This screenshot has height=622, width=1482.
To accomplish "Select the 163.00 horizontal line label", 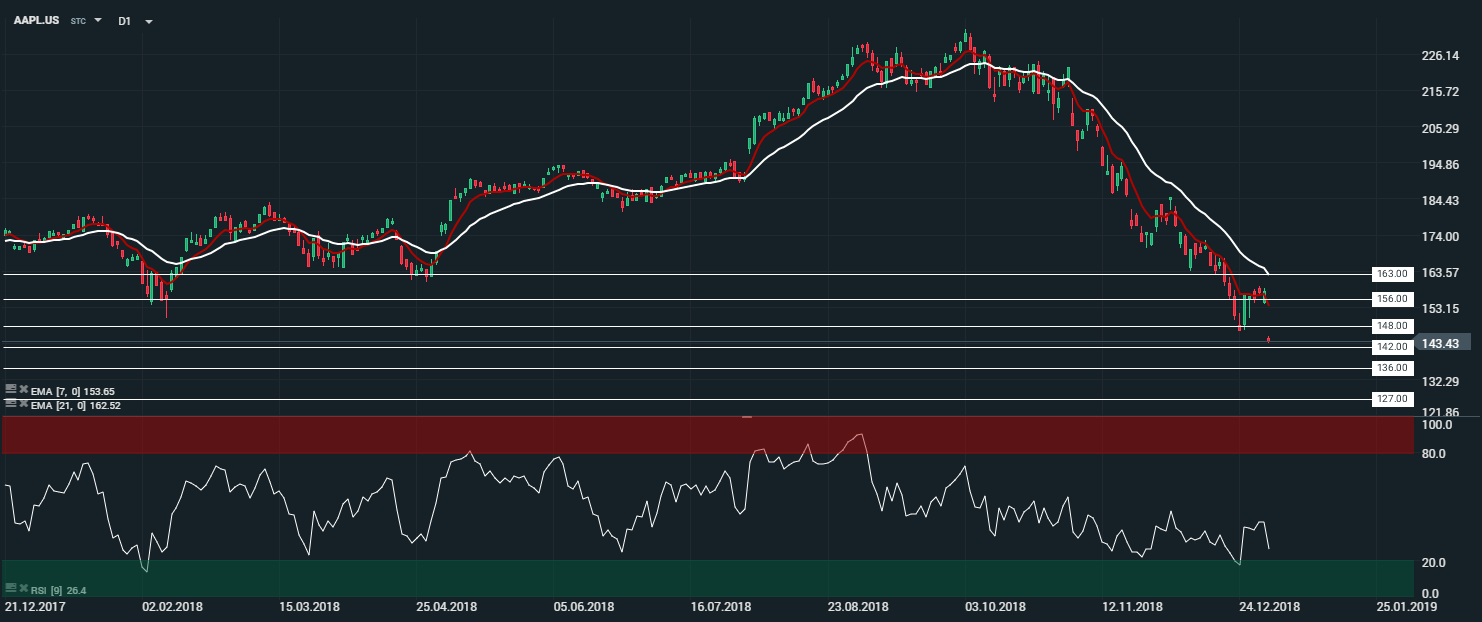I will click(x=1393, y=274).
